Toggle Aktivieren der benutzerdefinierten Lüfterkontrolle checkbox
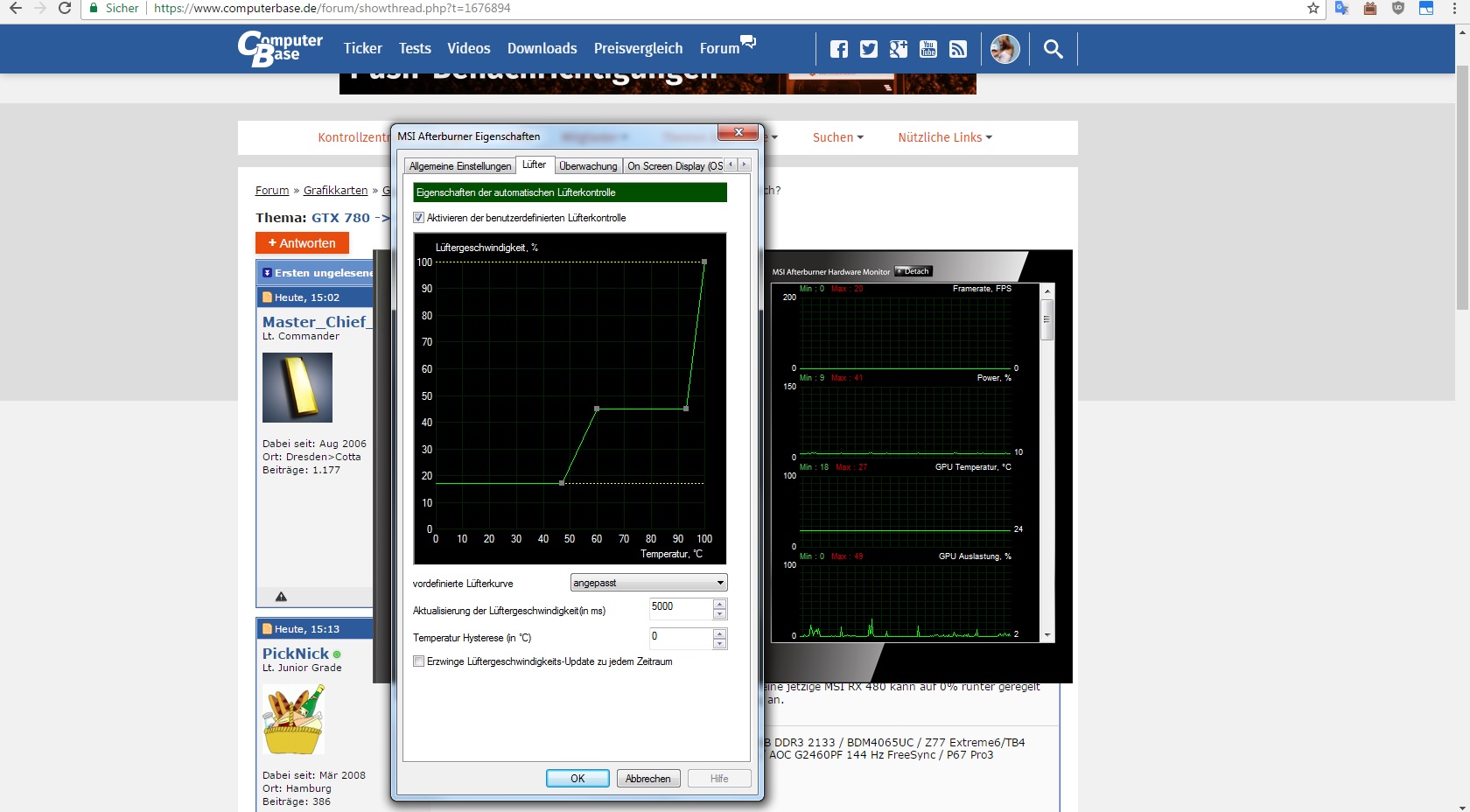 pos(418,218)
